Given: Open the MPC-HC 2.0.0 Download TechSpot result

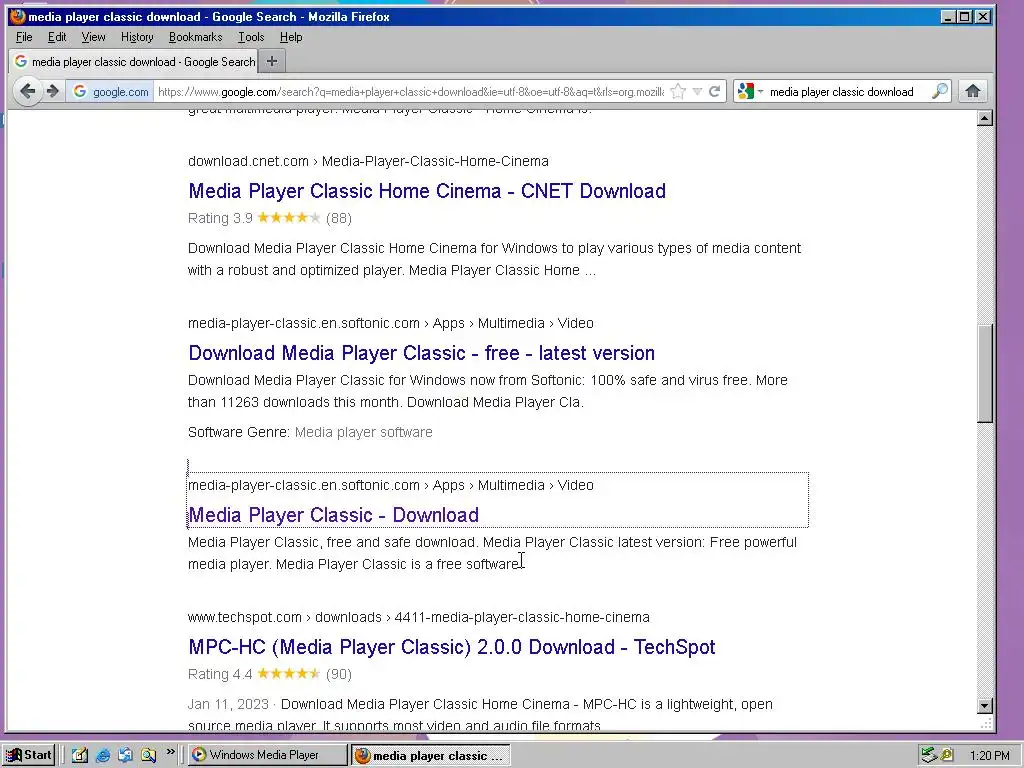Looking at the screenshot, I should [x=451, y=647].
